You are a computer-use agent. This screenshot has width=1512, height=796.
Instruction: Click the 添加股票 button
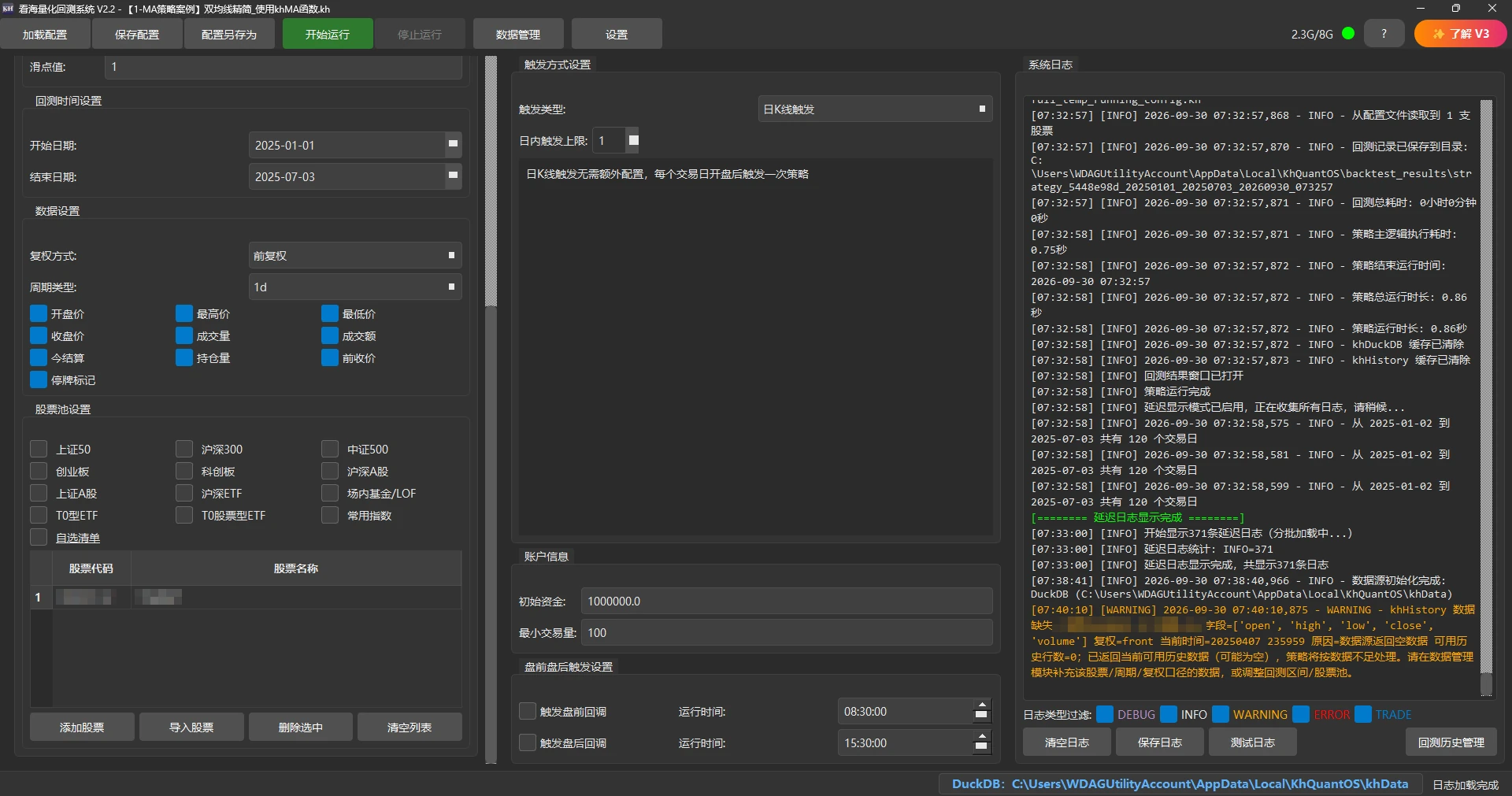82,727
